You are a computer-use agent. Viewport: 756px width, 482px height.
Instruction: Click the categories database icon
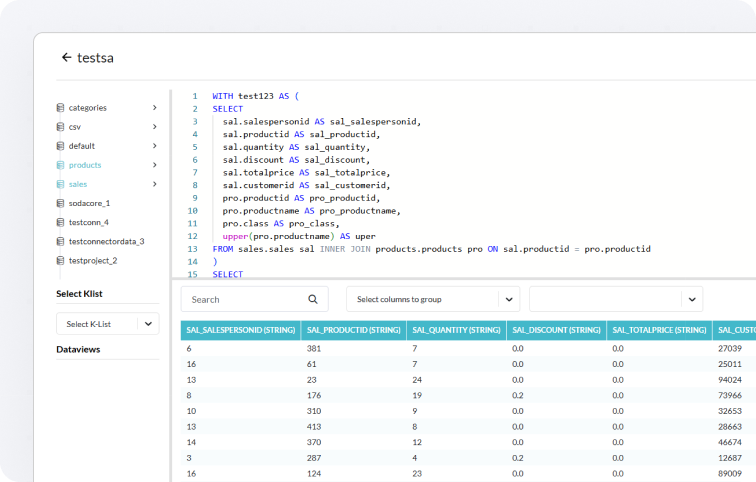coord(61,108)
